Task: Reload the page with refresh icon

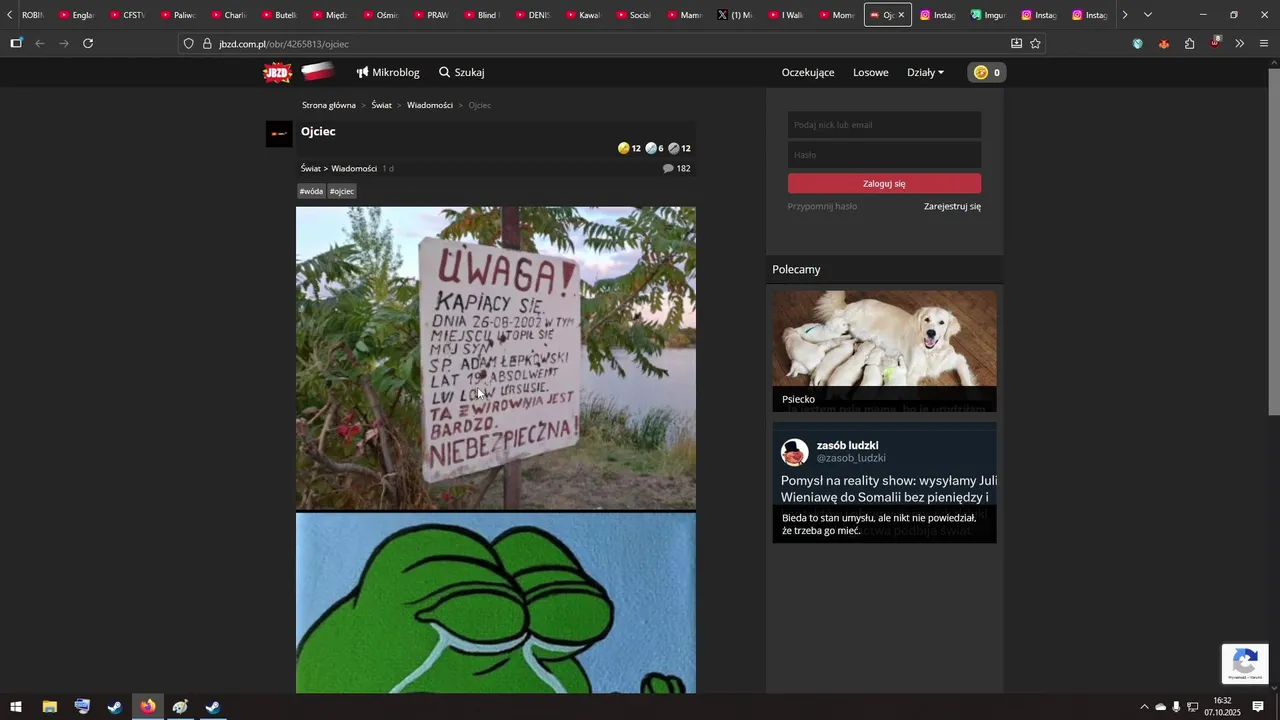Action: coord(88,43)
